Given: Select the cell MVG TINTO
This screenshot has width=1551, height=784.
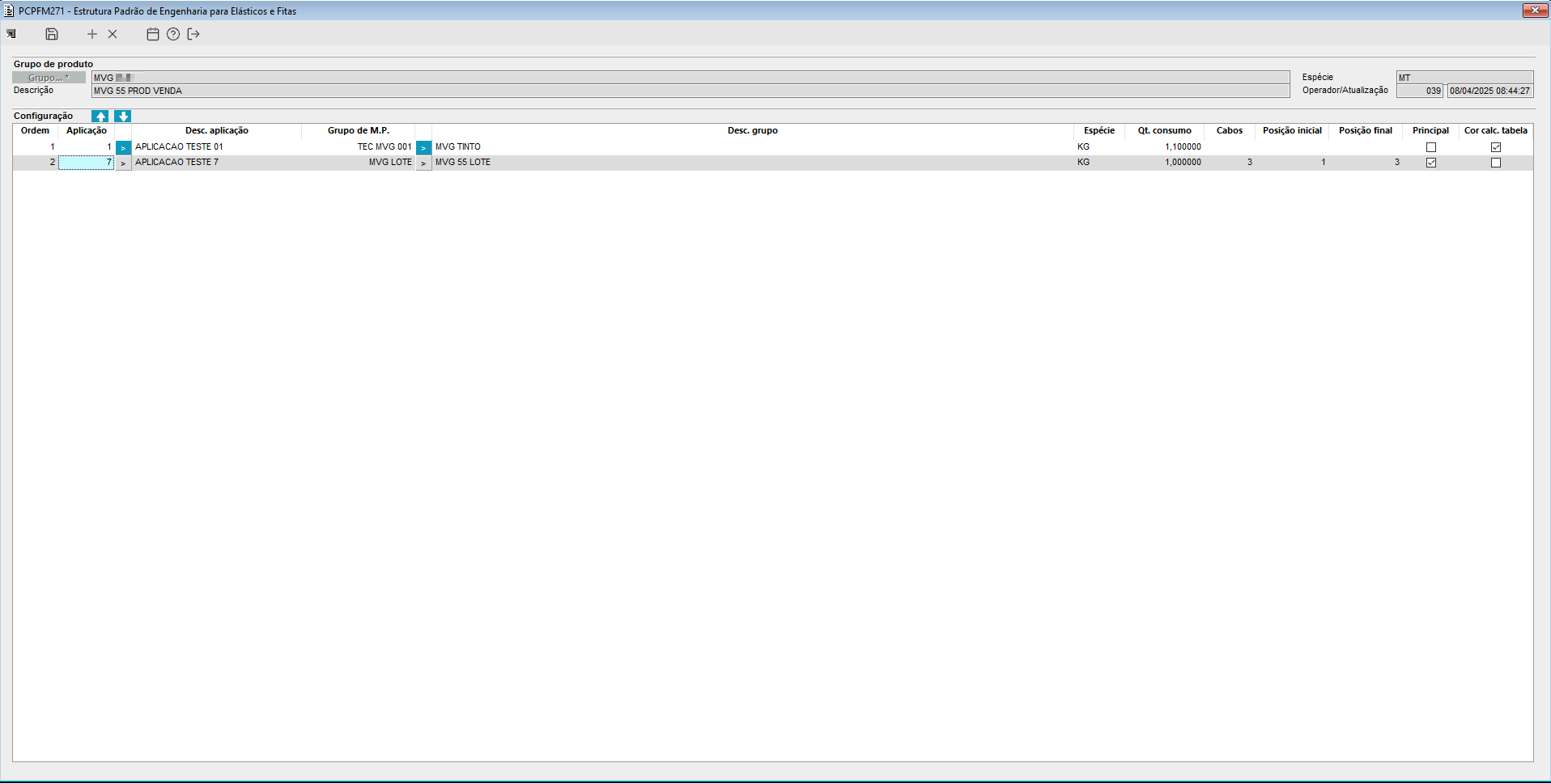Looking at the screenshot, I should point(753,147).
